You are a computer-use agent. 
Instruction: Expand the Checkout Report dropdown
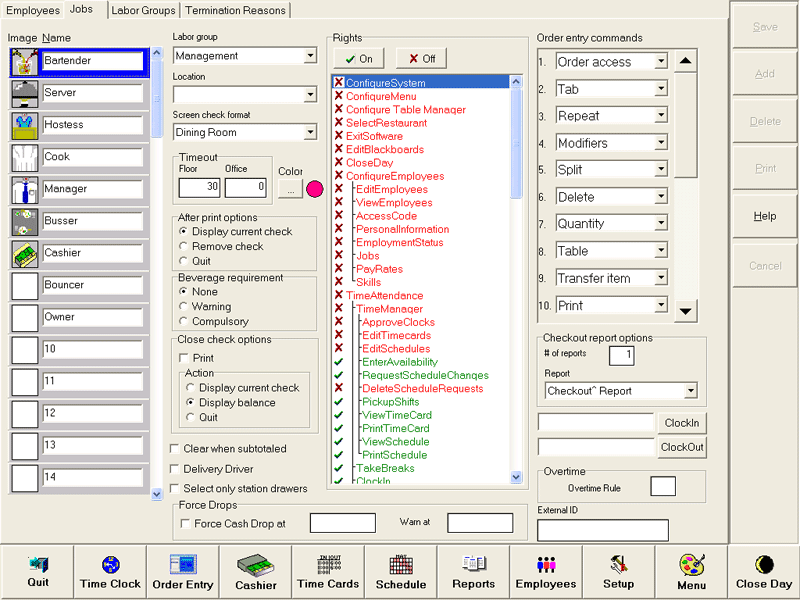coord(690,391)
